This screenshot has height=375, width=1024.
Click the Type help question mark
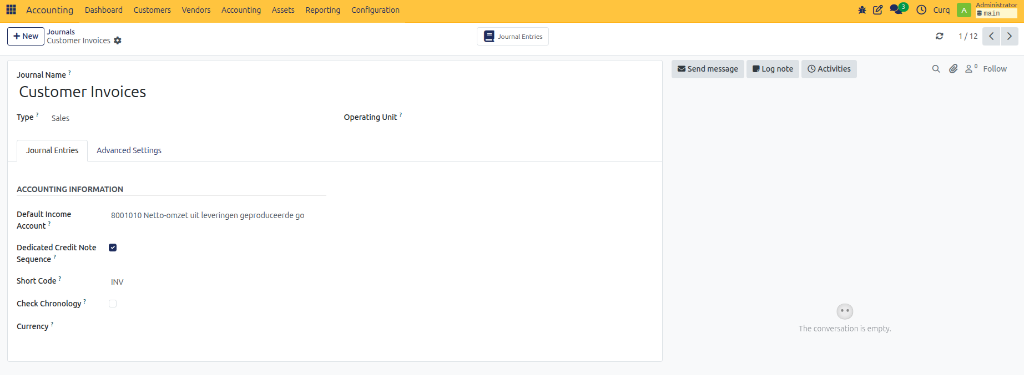click(x=37, y=115)
